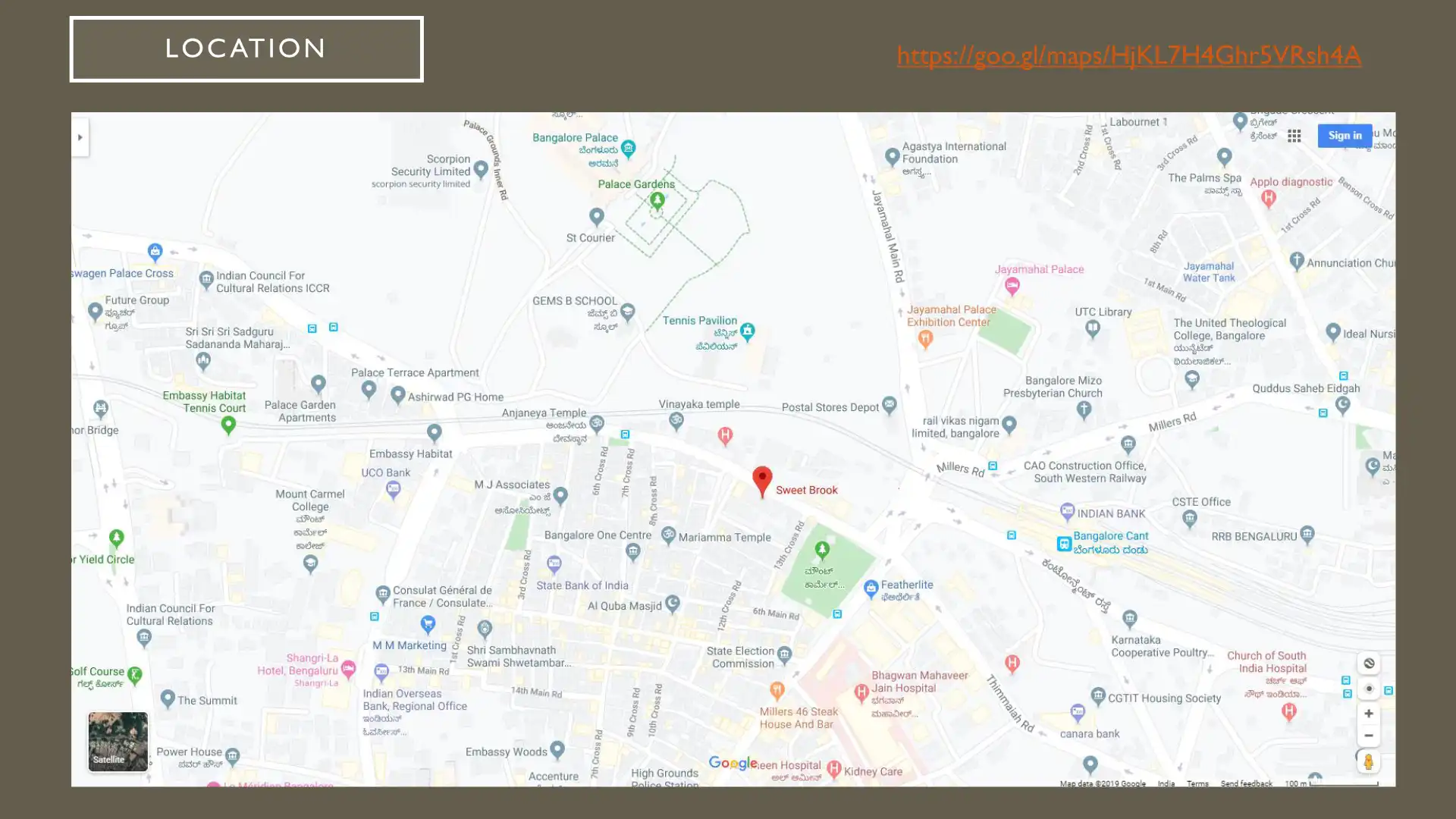Click the Jayamahal Palace hotel marker
This screenshot has width=1456, height=819.
tap(1012, 285)
